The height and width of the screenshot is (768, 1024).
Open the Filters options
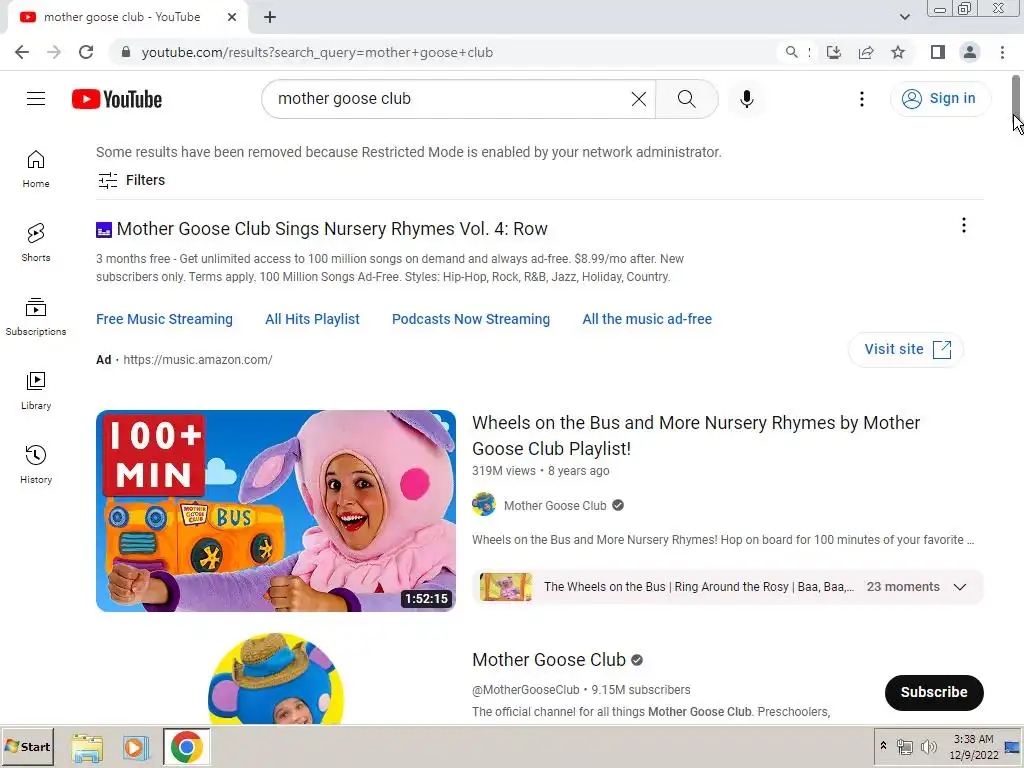pyautogui.click(x=131, y=180)
